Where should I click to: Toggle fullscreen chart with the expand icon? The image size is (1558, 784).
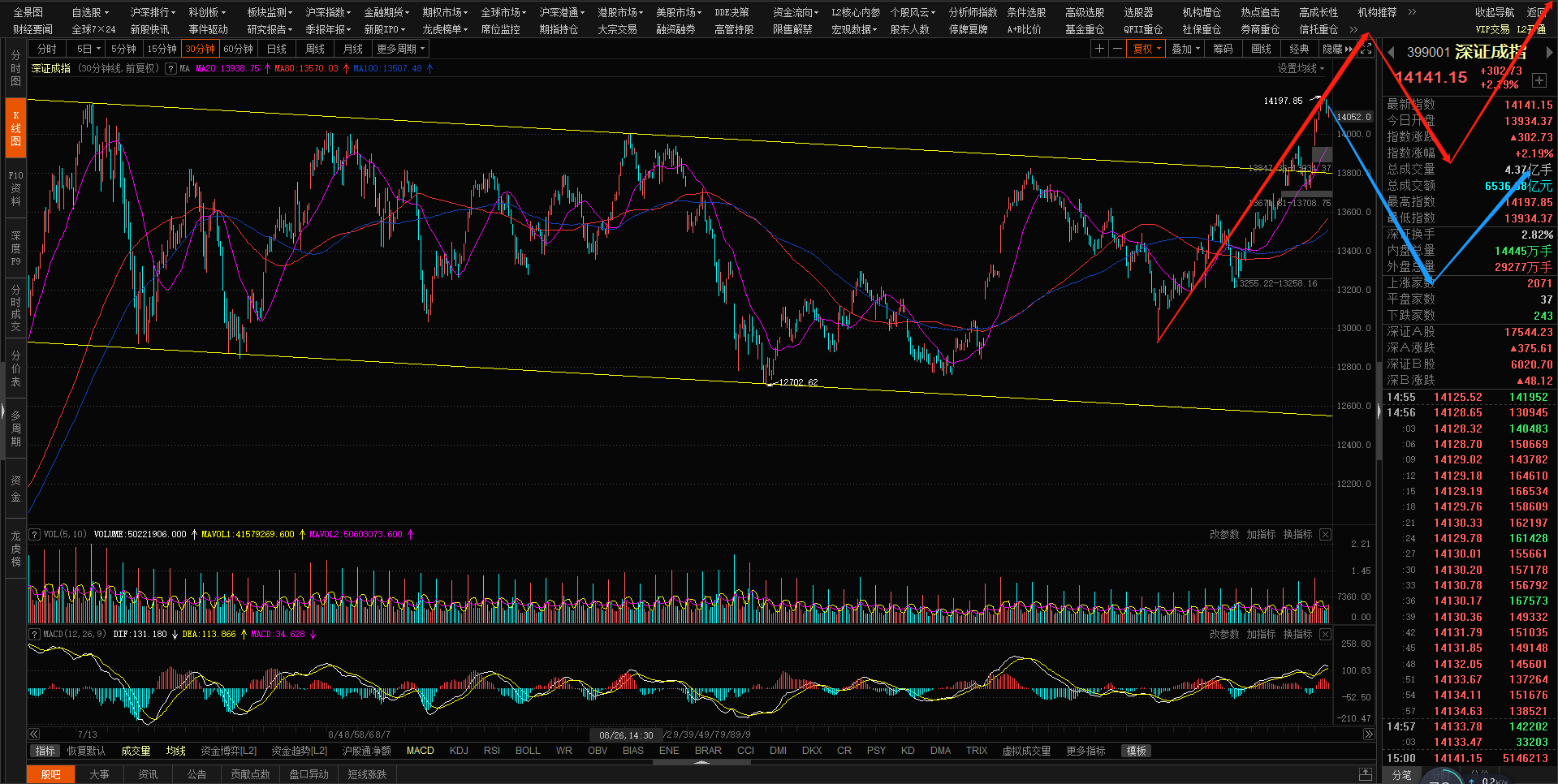(x=1366, y=49)
